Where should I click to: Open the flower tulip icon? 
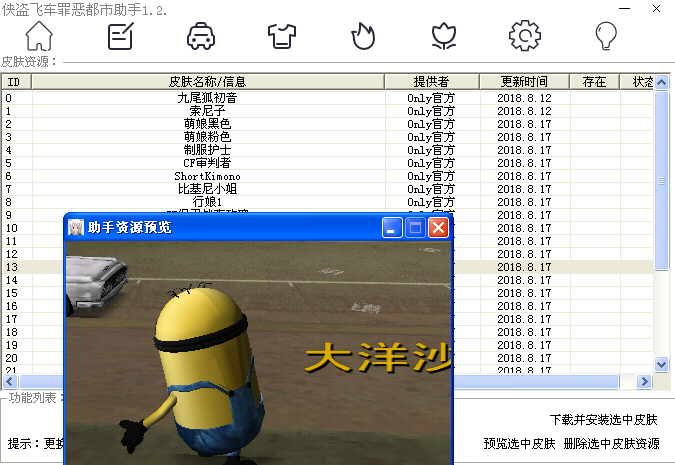point(444,36)
